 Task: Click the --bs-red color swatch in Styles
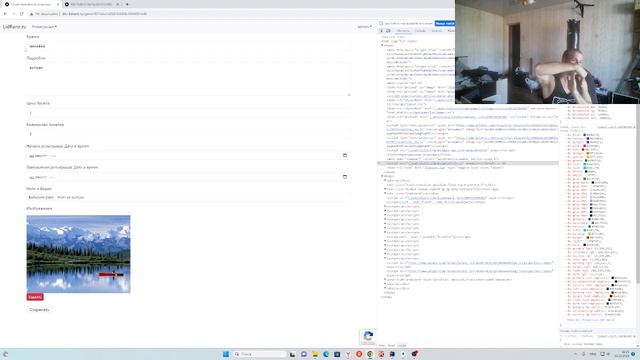[583, 149]
